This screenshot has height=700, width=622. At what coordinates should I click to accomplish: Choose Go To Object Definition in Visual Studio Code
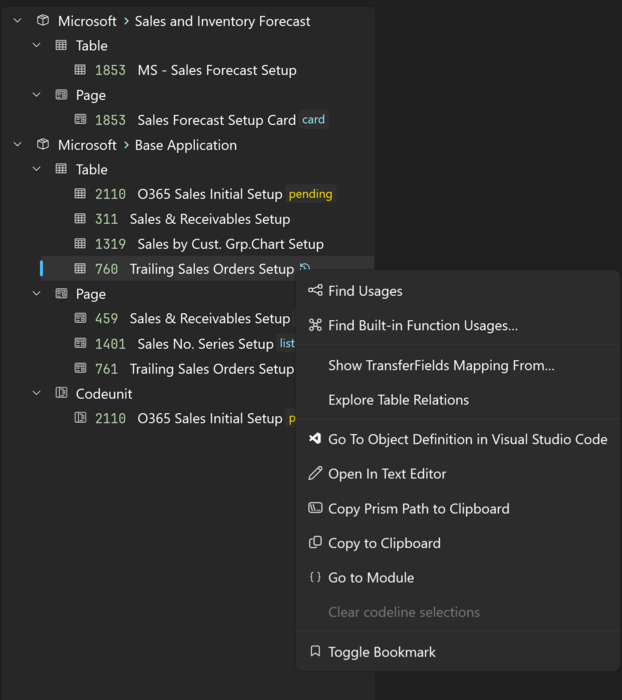pyautogui.click(x=459, y=439)
